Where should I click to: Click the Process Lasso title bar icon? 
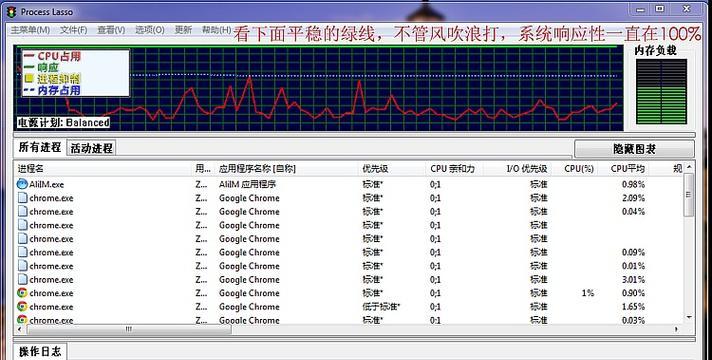11,12
